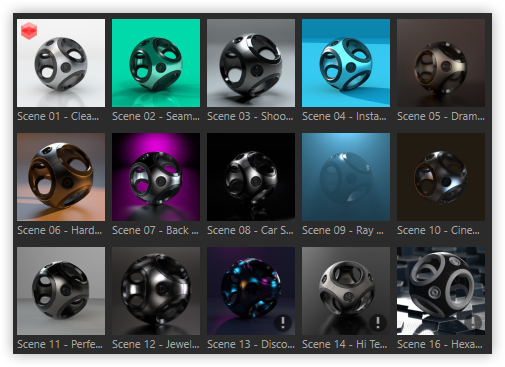Select the hexagon-floor Scene 16 thumbnail
Viewport: 505px width, 367px height.
(441, 291)
